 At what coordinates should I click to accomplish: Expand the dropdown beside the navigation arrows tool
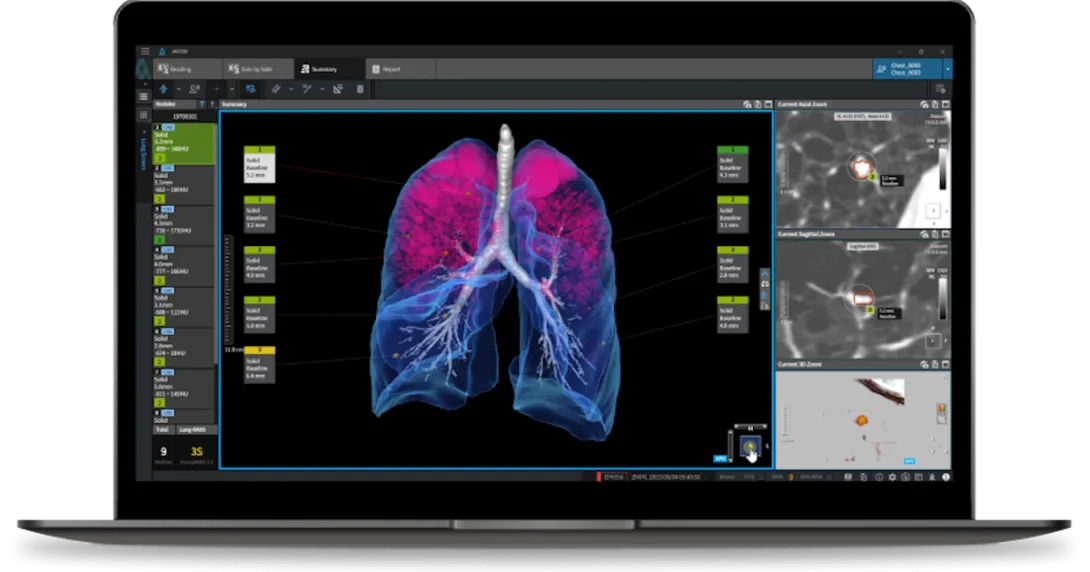[x=177, y=89]
